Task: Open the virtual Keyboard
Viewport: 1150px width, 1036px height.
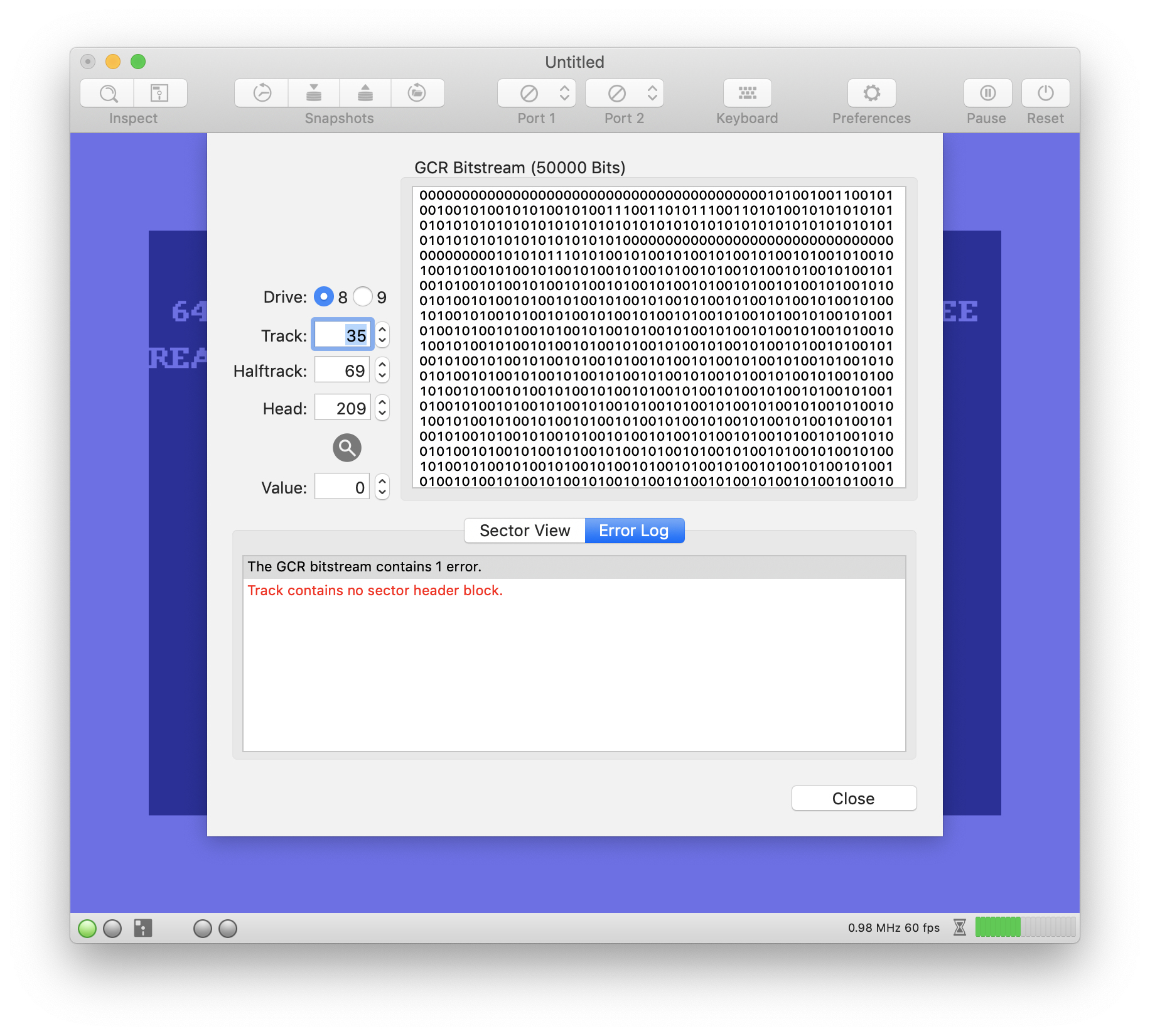Action: coord(747,93)
